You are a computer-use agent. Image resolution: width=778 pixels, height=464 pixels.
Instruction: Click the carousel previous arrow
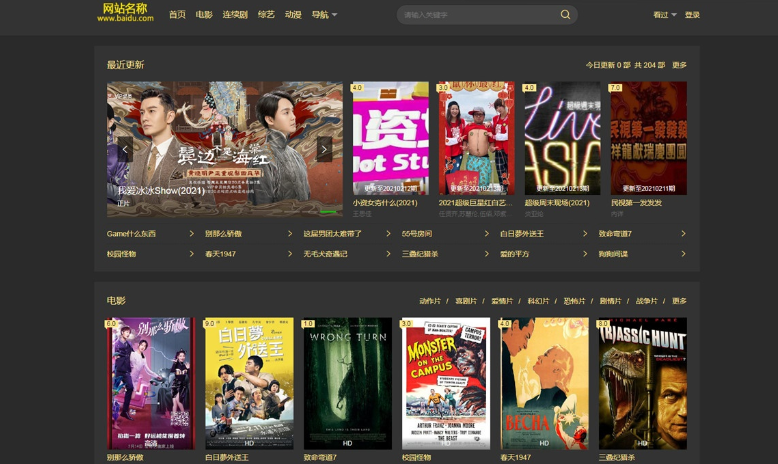126,149
